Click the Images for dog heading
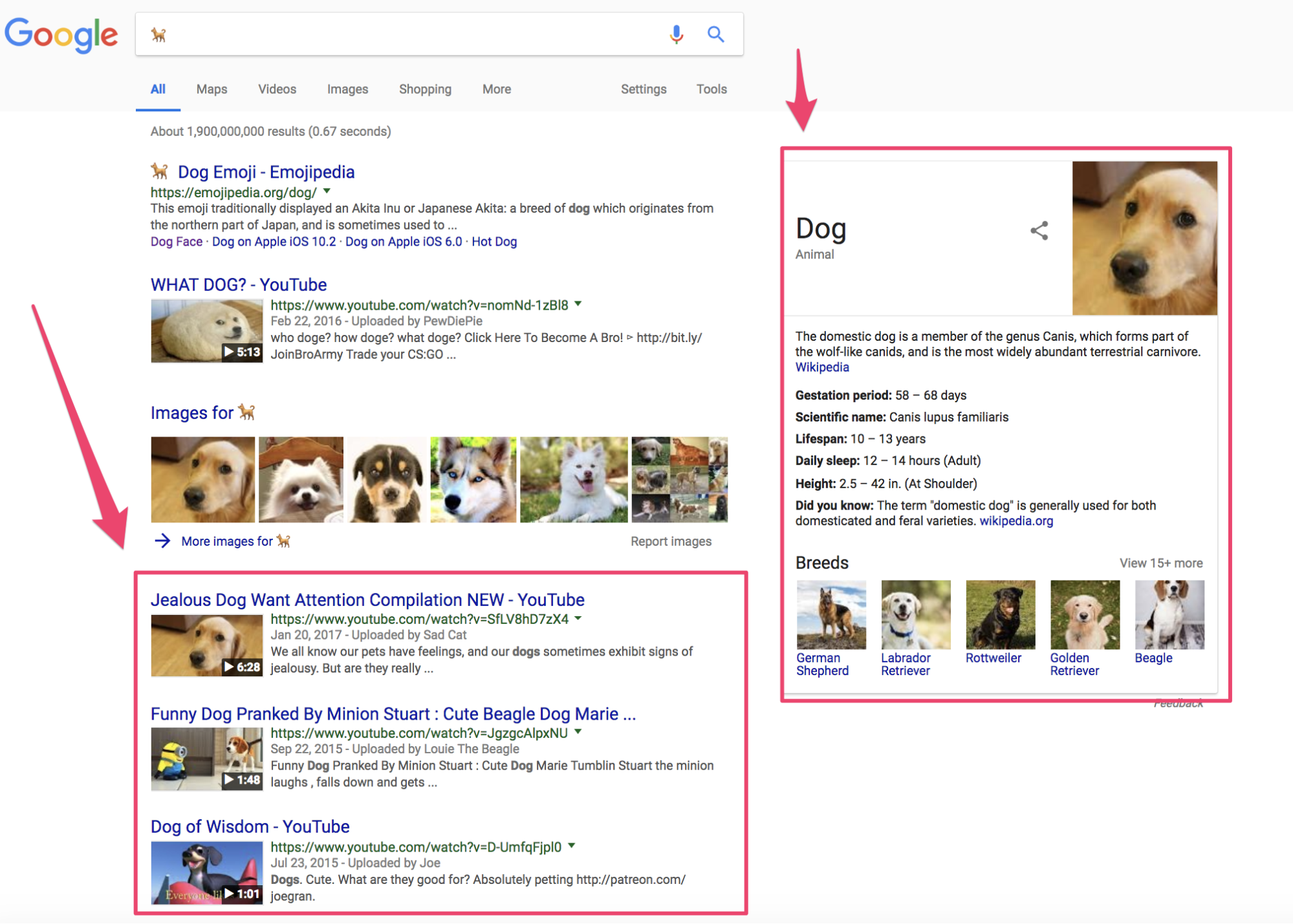This screenshot has height=924, width=1293. (202, 413)
